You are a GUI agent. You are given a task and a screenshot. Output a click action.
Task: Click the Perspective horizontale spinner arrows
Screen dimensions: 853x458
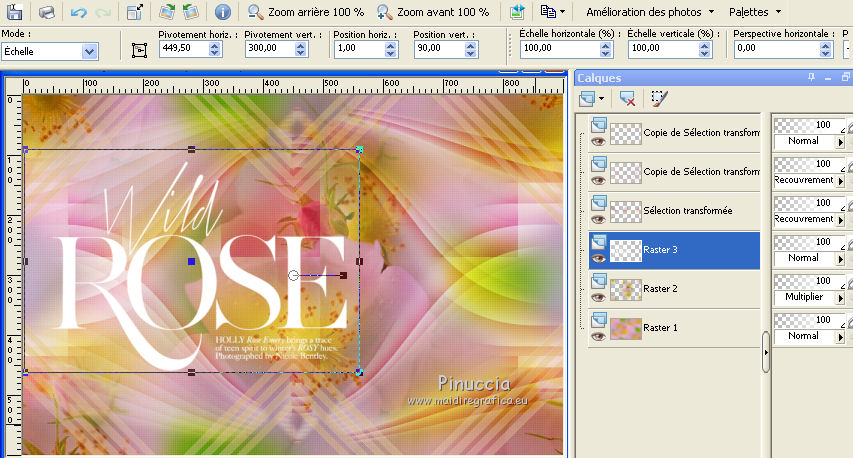pos(826,49)
